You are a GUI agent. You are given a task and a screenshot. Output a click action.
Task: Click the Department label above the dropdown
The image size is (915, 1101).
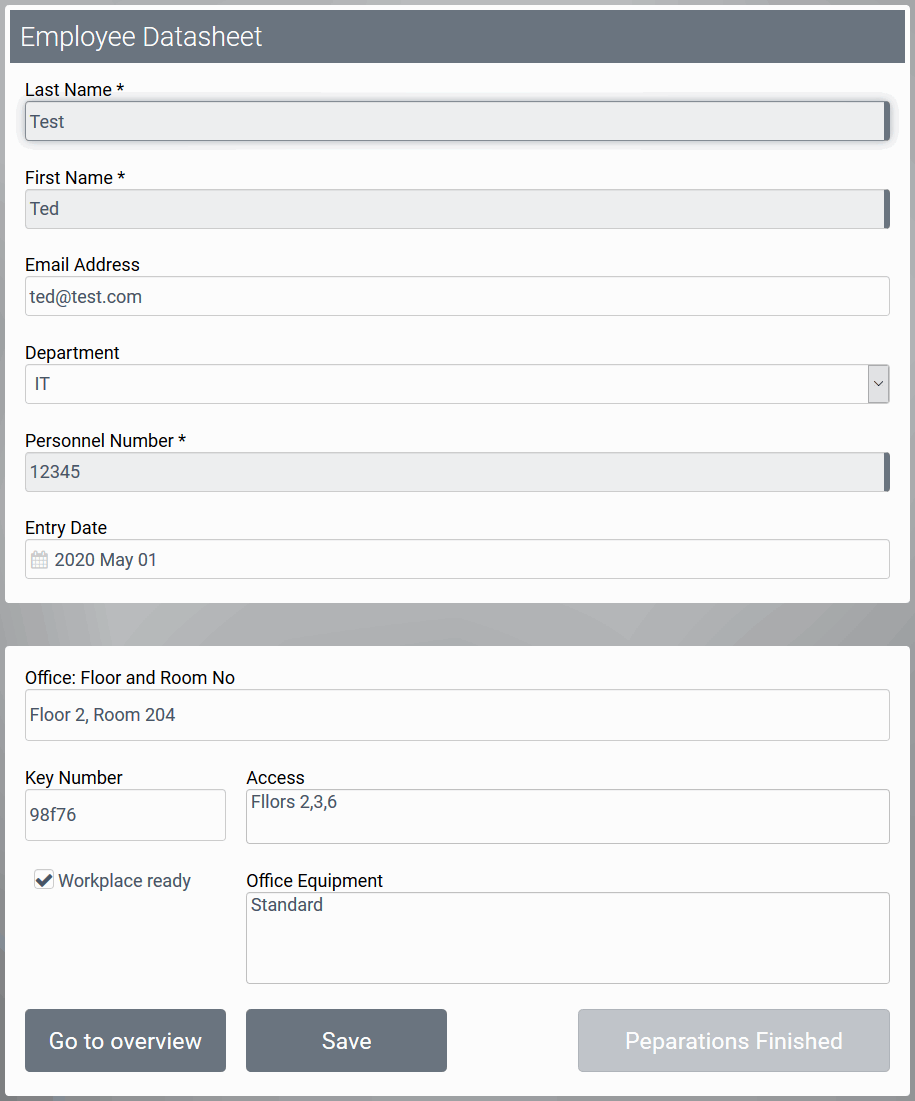(x=72, y=353)
